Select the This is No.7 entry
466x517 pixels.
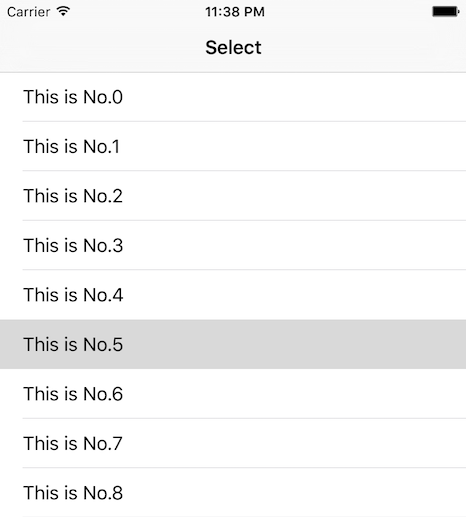pos(233,443)
